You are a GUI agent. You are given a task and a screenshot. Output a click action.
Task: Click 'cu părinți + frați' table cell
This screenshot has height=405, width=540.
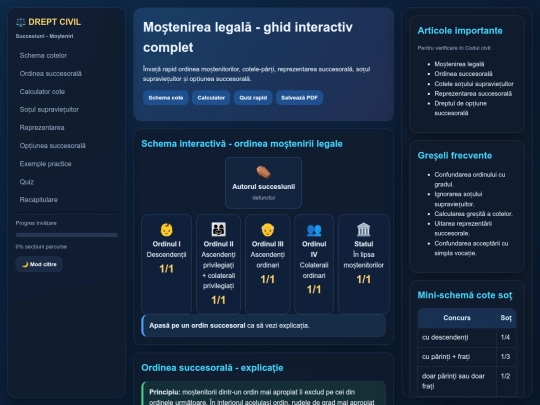click(x=457, y=357)
